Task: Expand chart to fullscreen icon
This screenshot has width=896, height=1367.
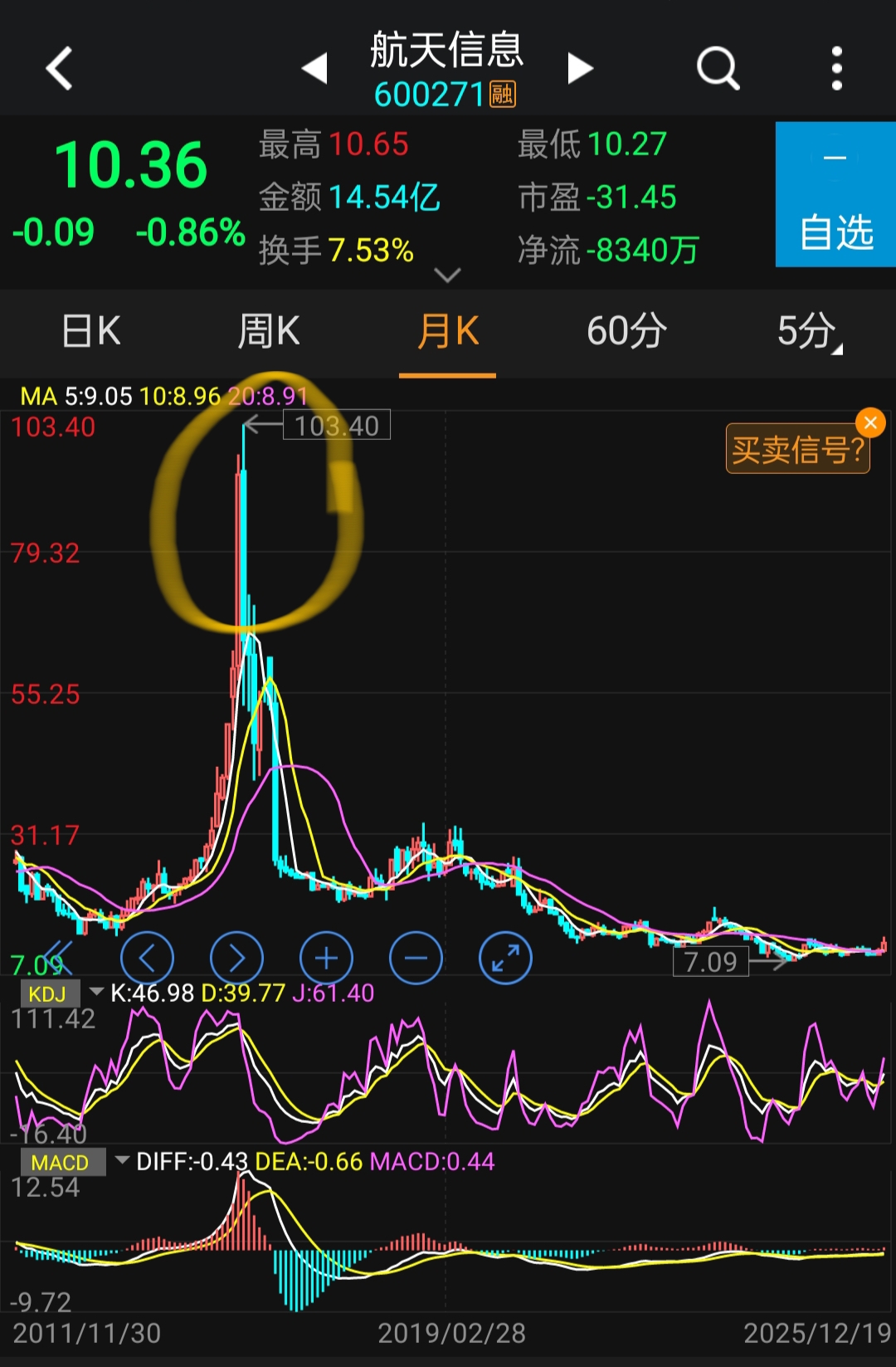Action: pyautogui.click(x=505, y=958)
